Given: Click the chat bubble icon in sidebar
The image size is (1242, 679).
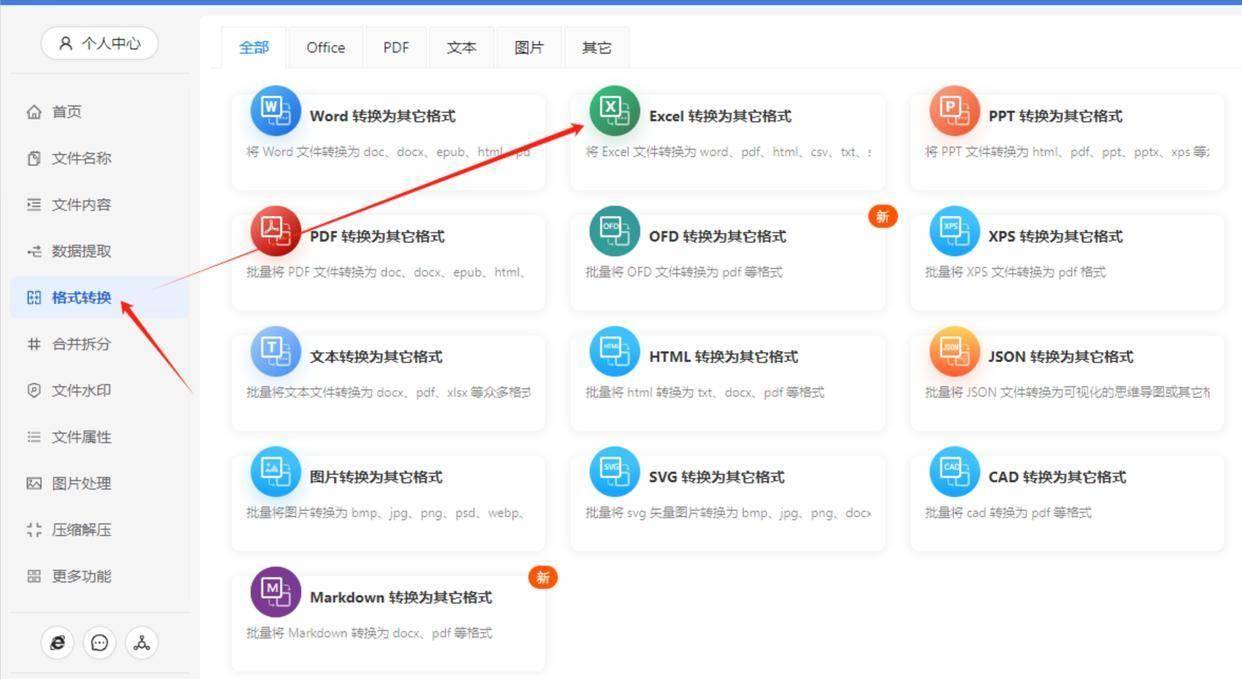Looking at the screenshot, I should (x=99, y=643).
